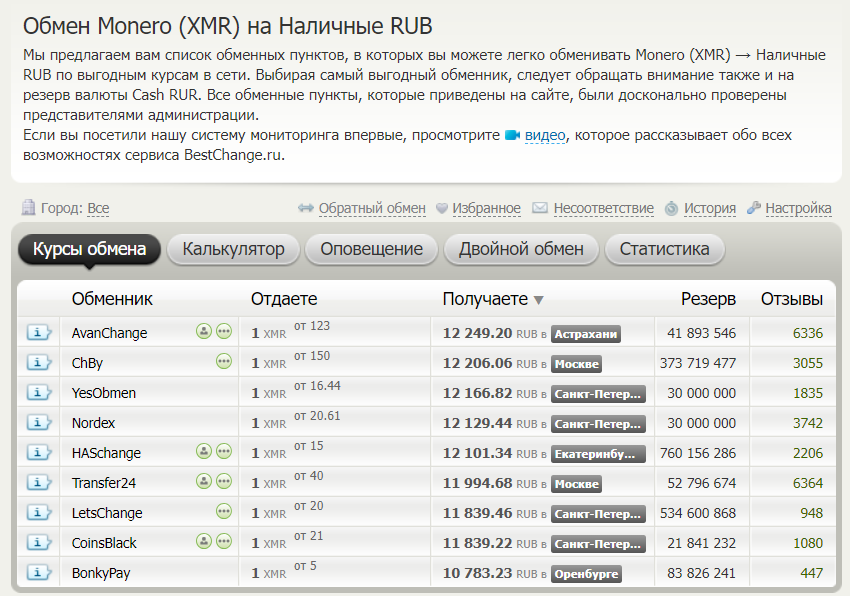
Task: Open the Несоответствие link
Action: pos(604,208)
